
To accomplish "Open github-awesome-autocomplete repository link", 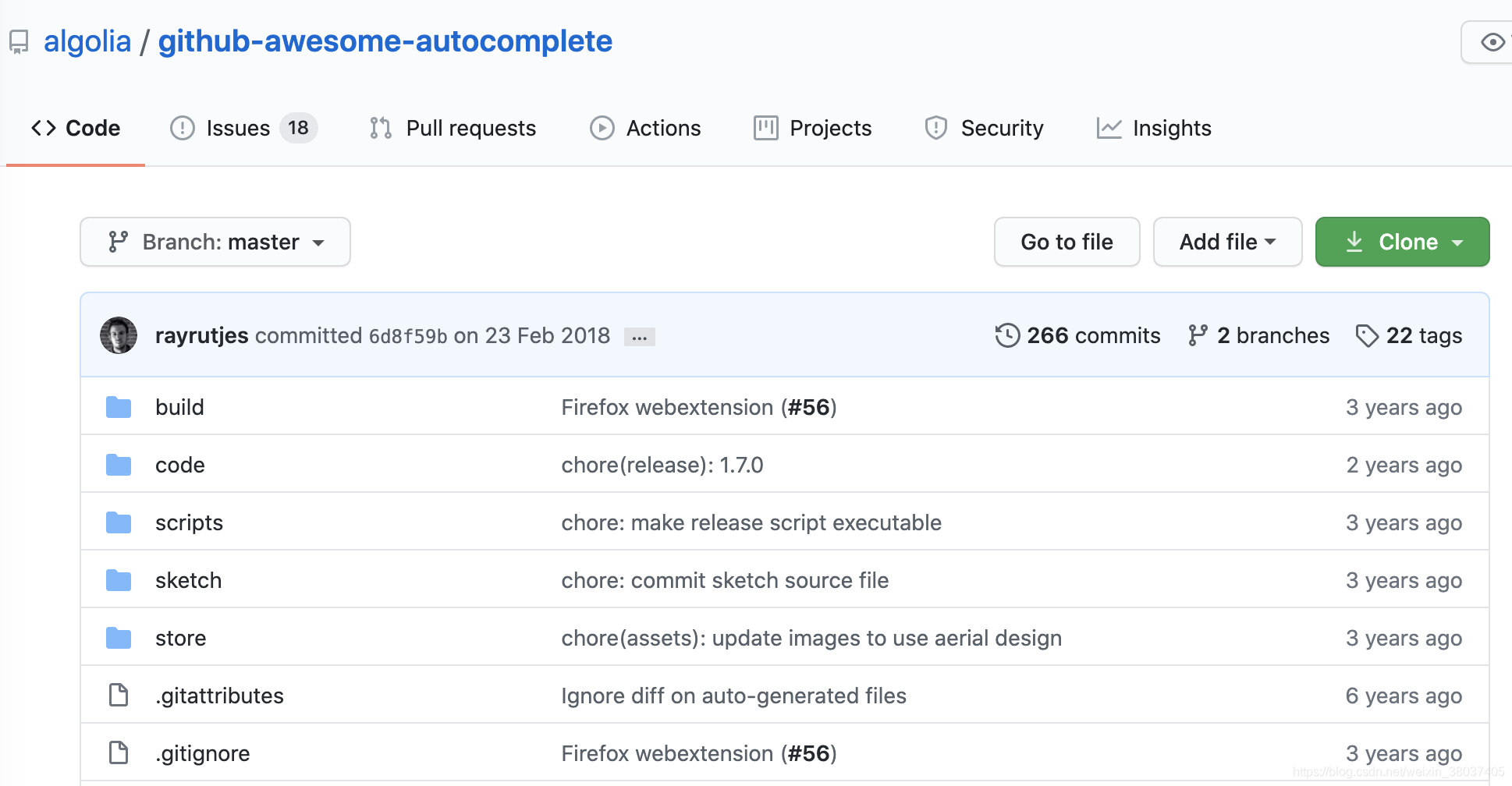I will click(385, 41).
